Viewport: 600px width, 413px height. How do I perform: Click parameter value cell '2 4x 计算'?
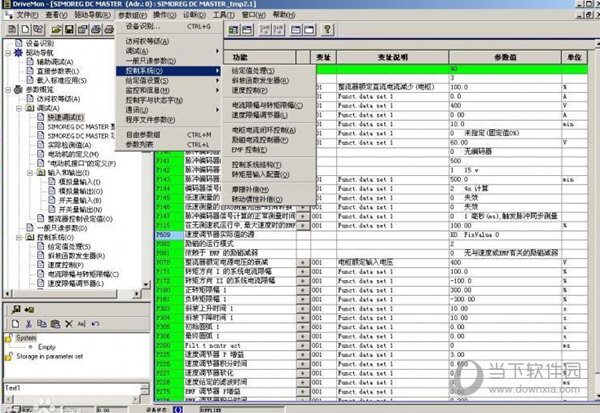coord(505,188)
